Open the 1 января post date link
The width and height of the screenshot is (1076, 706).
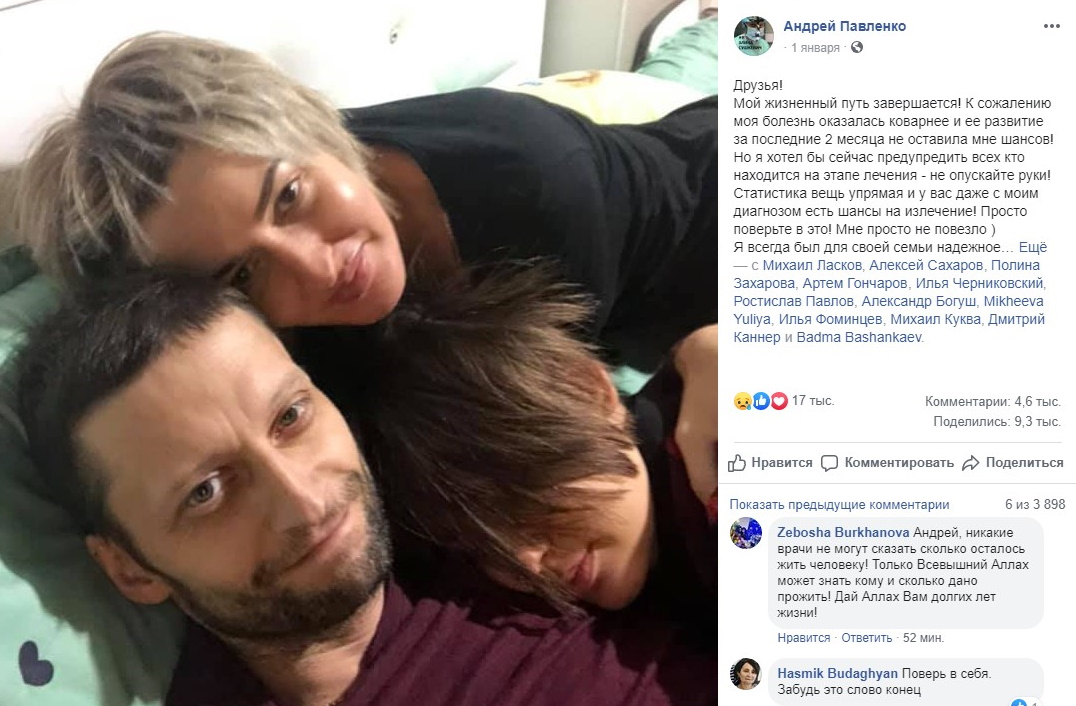pyautogui.click(x=815, y=47)
